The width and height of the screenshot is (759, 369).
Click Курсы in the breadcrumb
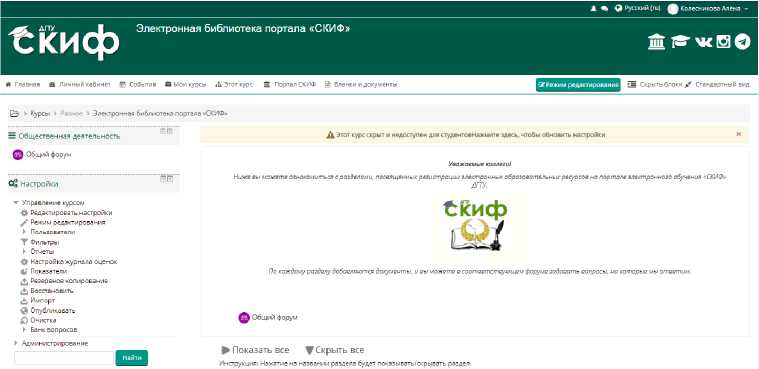[40, 113]
